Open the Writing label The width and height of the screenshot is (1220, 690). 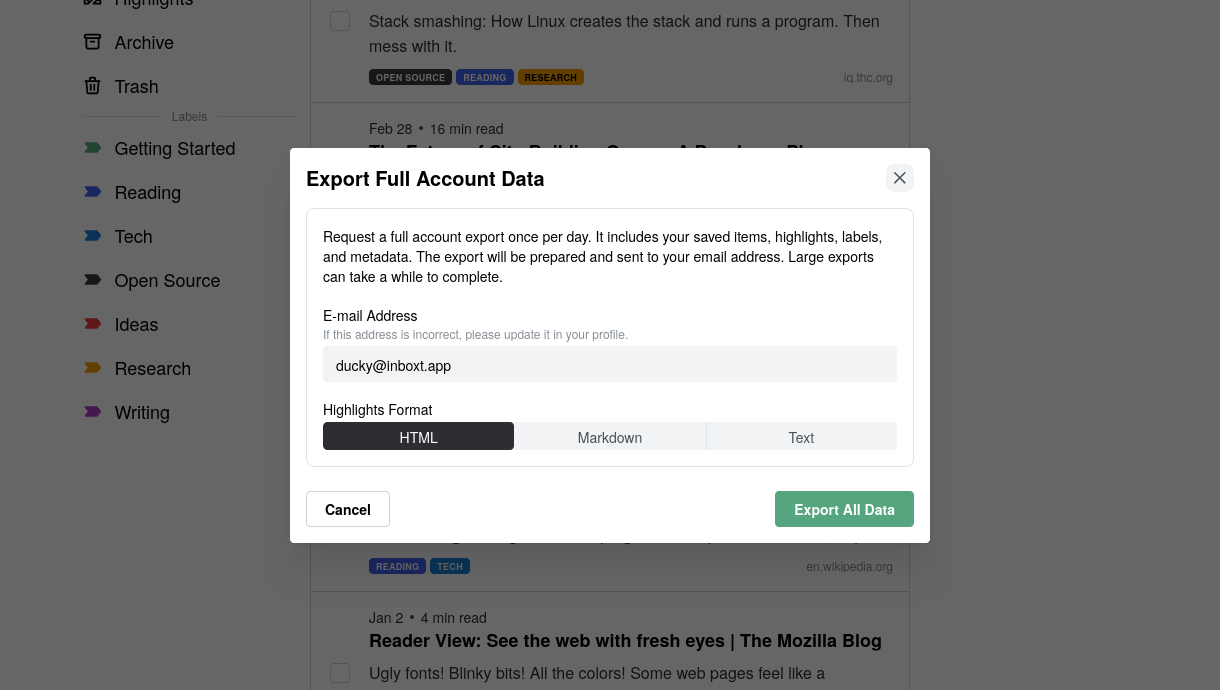(x=142, y=412)
